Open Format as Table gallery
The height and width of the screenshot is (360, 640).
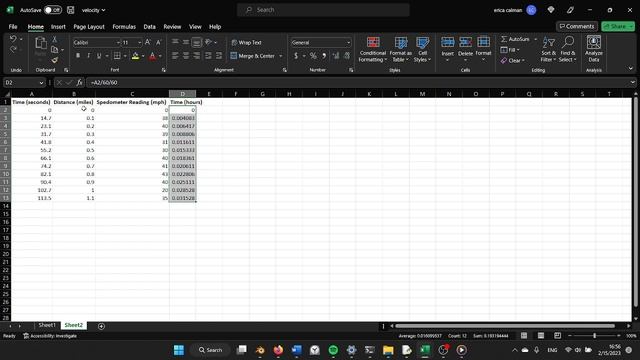400,49
